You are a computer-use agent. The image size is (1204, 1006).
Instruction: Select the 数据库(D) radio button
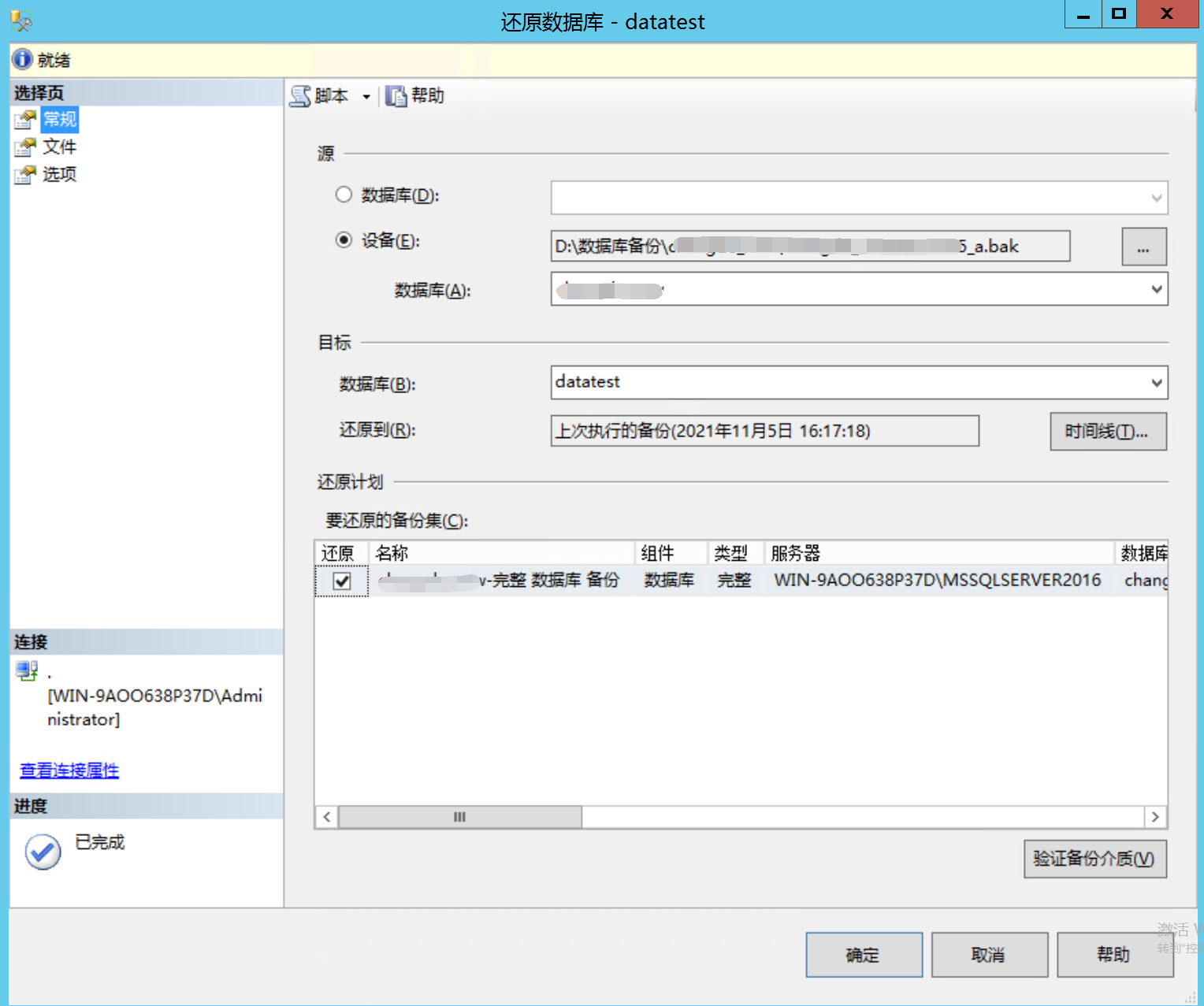pos(344,194)
